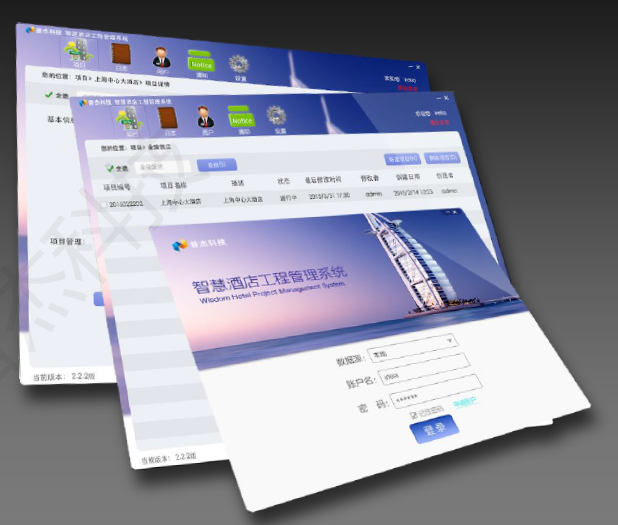Open the log book icon in the middle window
Image resolution: width=618 pixels, height=525 pixels.
(x=168, y=118)
